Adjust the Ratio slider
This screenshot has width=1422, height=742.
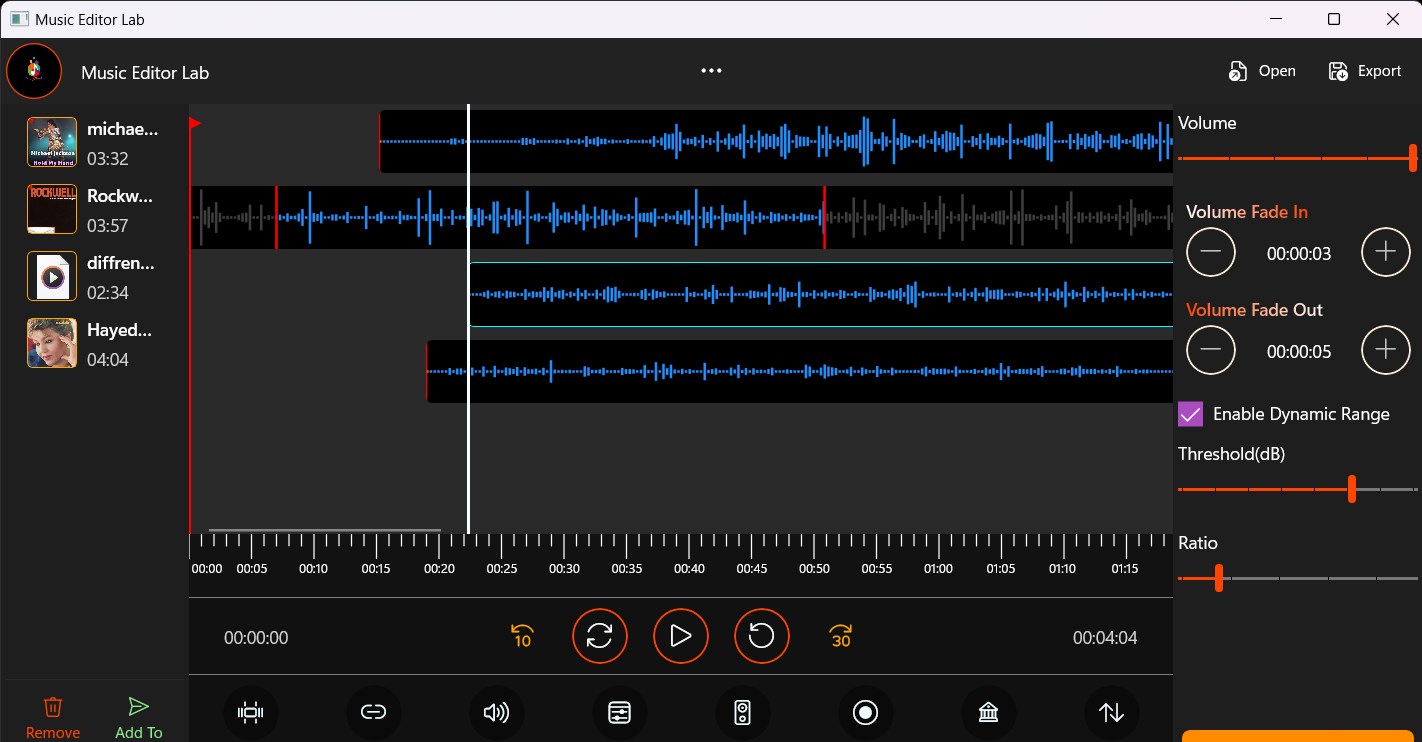click(x=1217, y=578)
